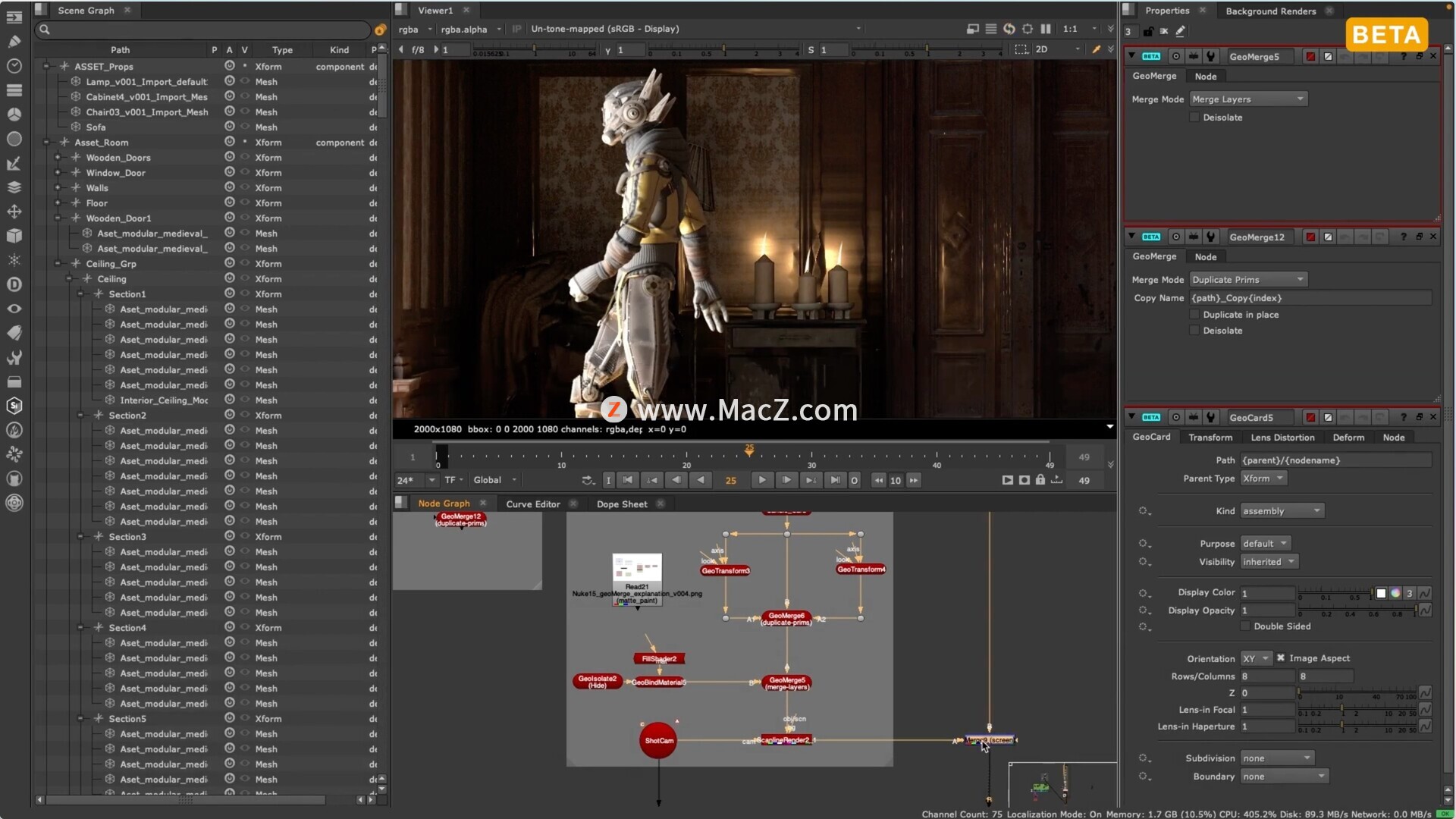Skip backward by increment frames button
The width and height of the screenshot is (1456, 819).
[878, 480]
